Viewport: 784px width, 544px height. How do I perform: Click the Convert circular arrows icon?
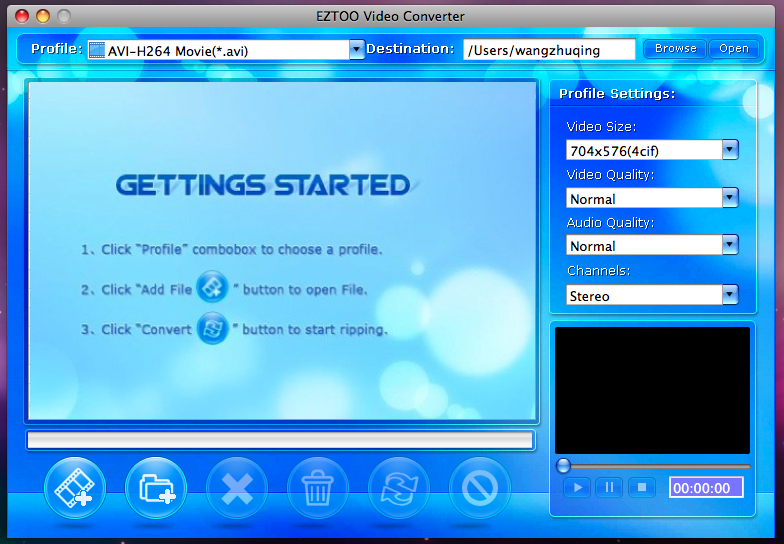click(399, 488)
